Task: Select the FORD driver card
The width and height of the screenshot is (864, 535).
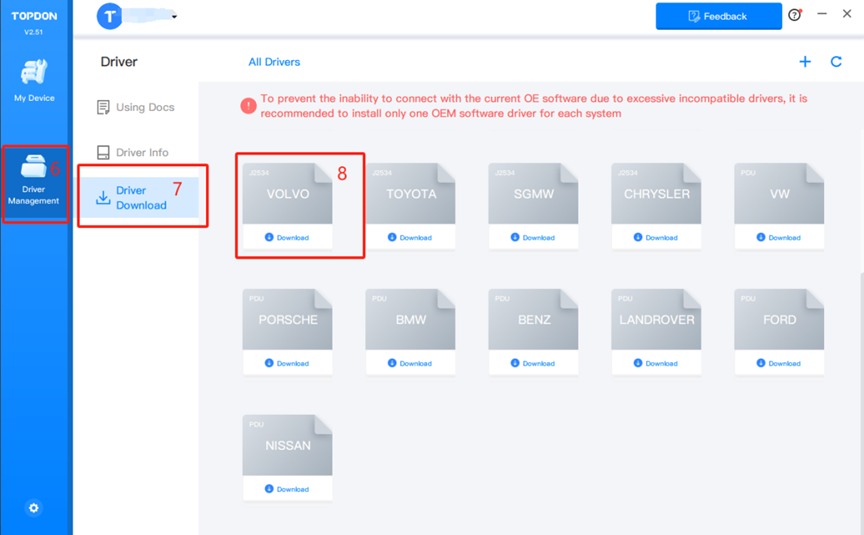Action: point(779,319)
